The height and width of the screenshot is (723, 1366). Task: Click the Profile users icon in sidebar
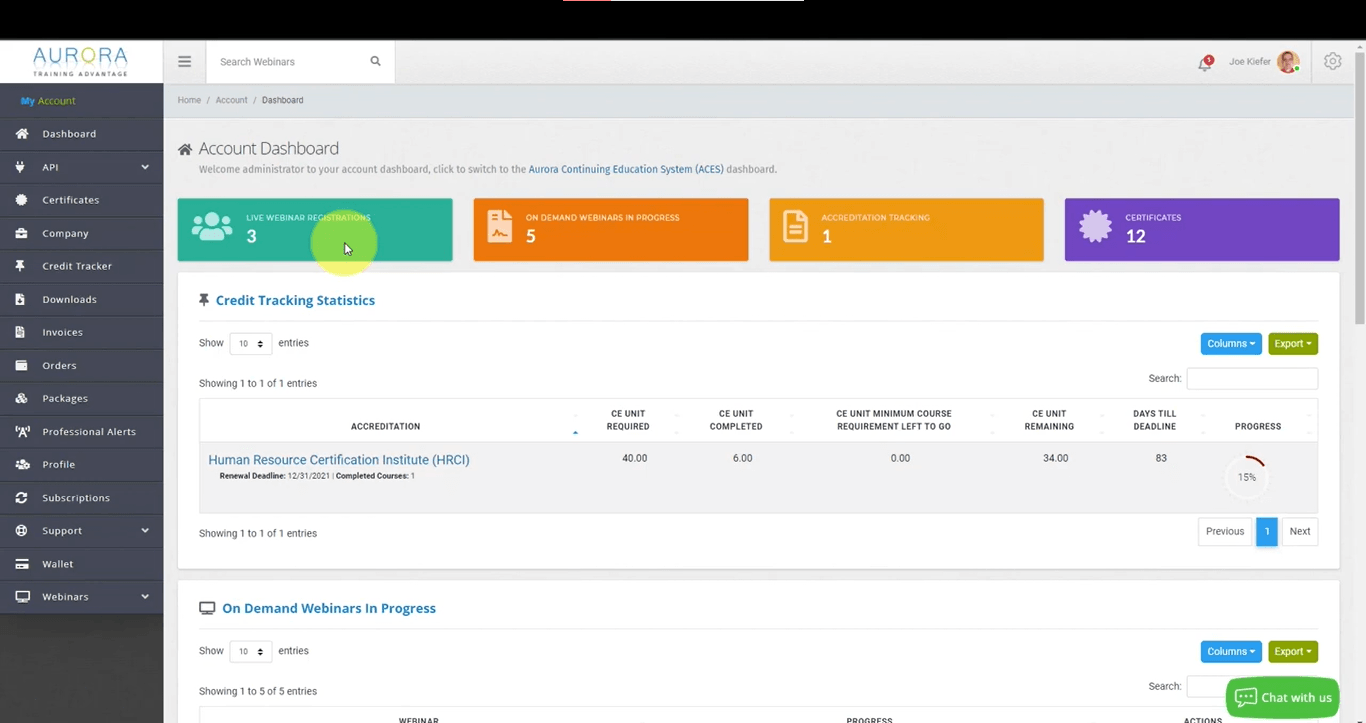22,464
